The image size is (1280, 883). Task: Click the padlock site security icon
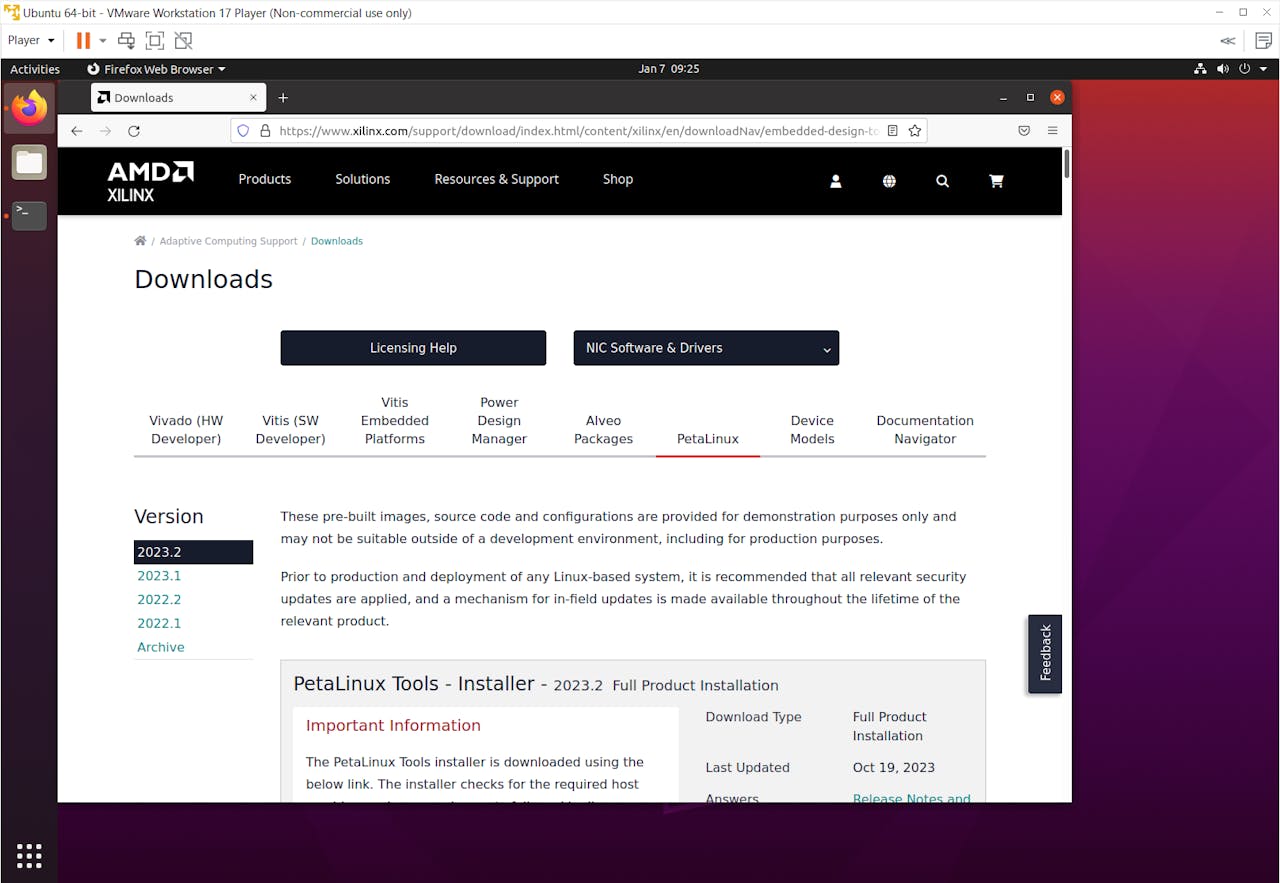click(265, 131)
